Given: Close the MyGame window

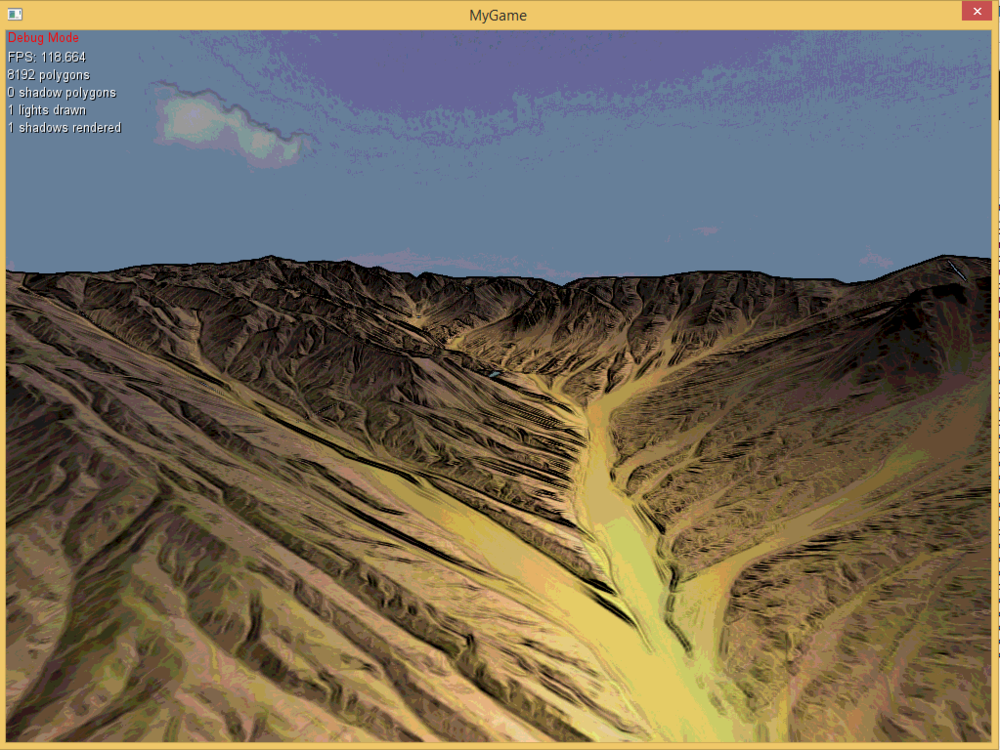Looking at the screenshot, I should tap(976, 11).
